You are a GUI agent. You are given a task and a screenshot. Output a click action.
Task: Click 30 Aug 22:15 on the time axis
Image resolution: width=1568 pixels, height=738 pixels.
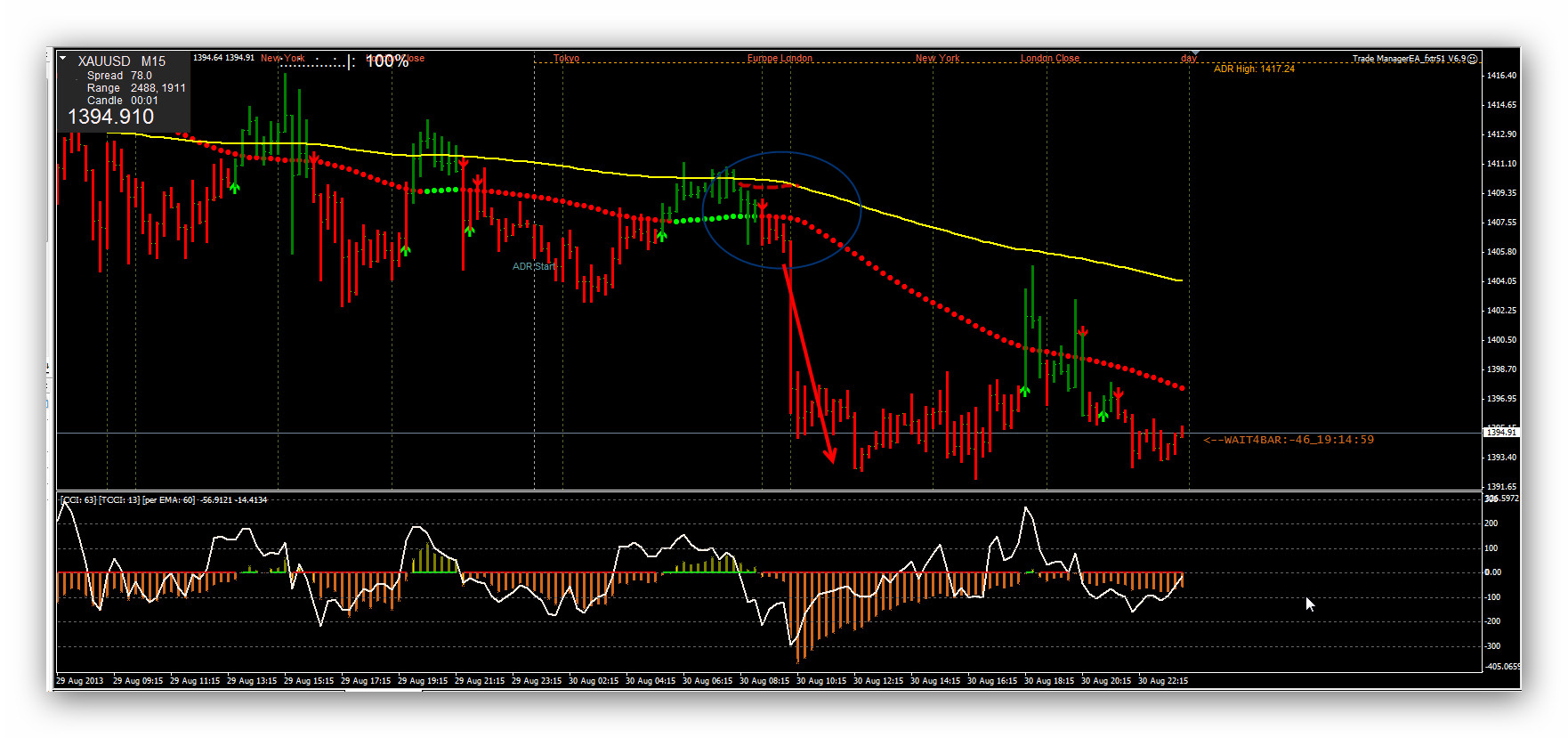1163,681
